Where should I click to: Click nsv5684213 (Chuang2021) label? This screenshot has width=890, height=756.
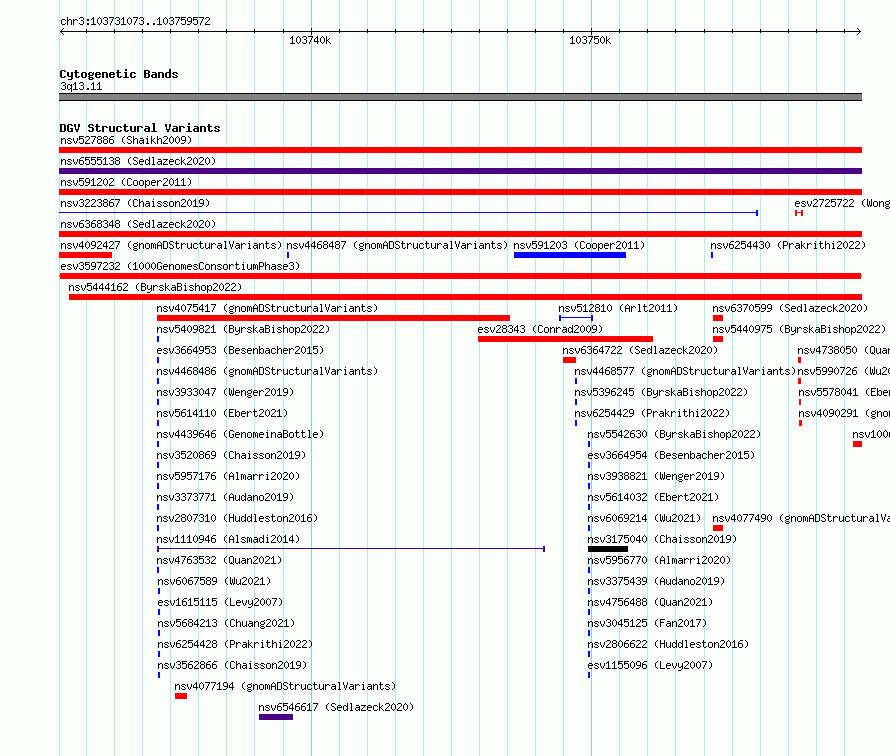(226, 623)
